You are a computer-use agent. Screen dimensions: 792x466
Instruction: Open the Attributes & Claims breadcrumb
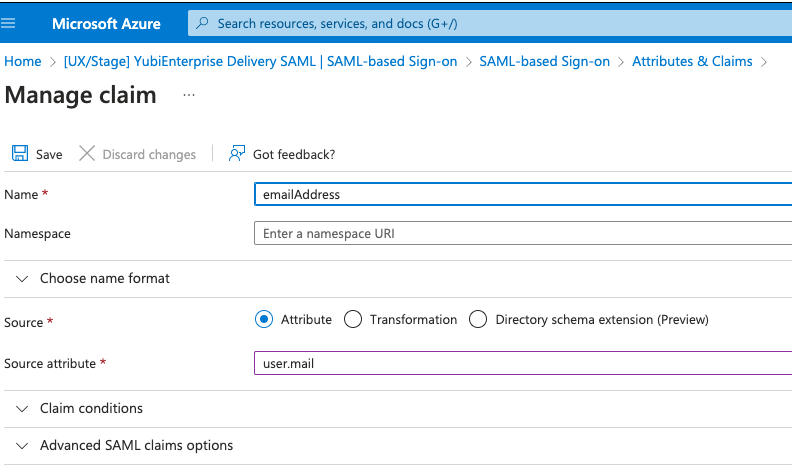(x=692, y=62)
